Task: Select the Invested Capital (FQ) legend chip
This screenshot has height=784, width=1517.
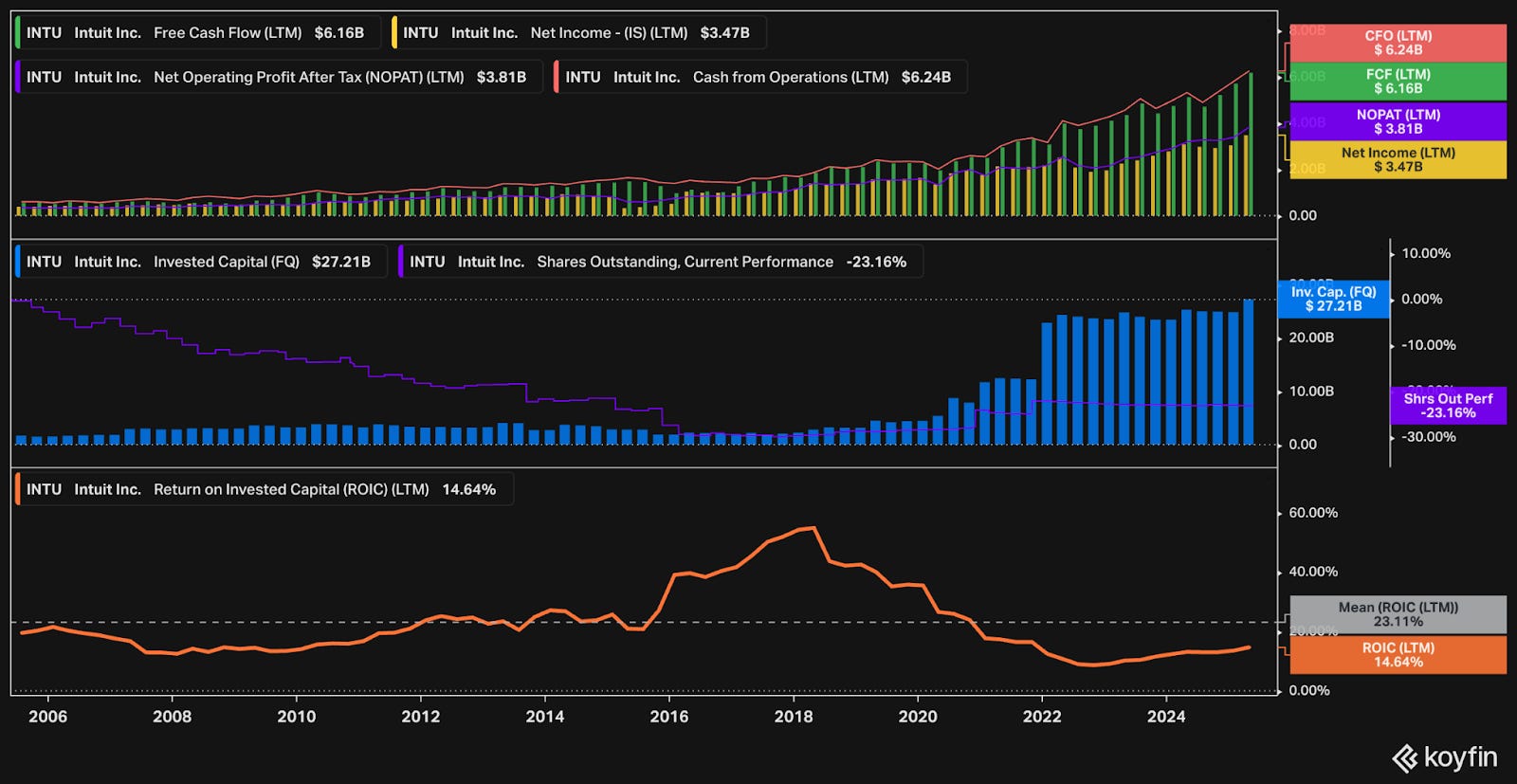Action: (201, 262)
